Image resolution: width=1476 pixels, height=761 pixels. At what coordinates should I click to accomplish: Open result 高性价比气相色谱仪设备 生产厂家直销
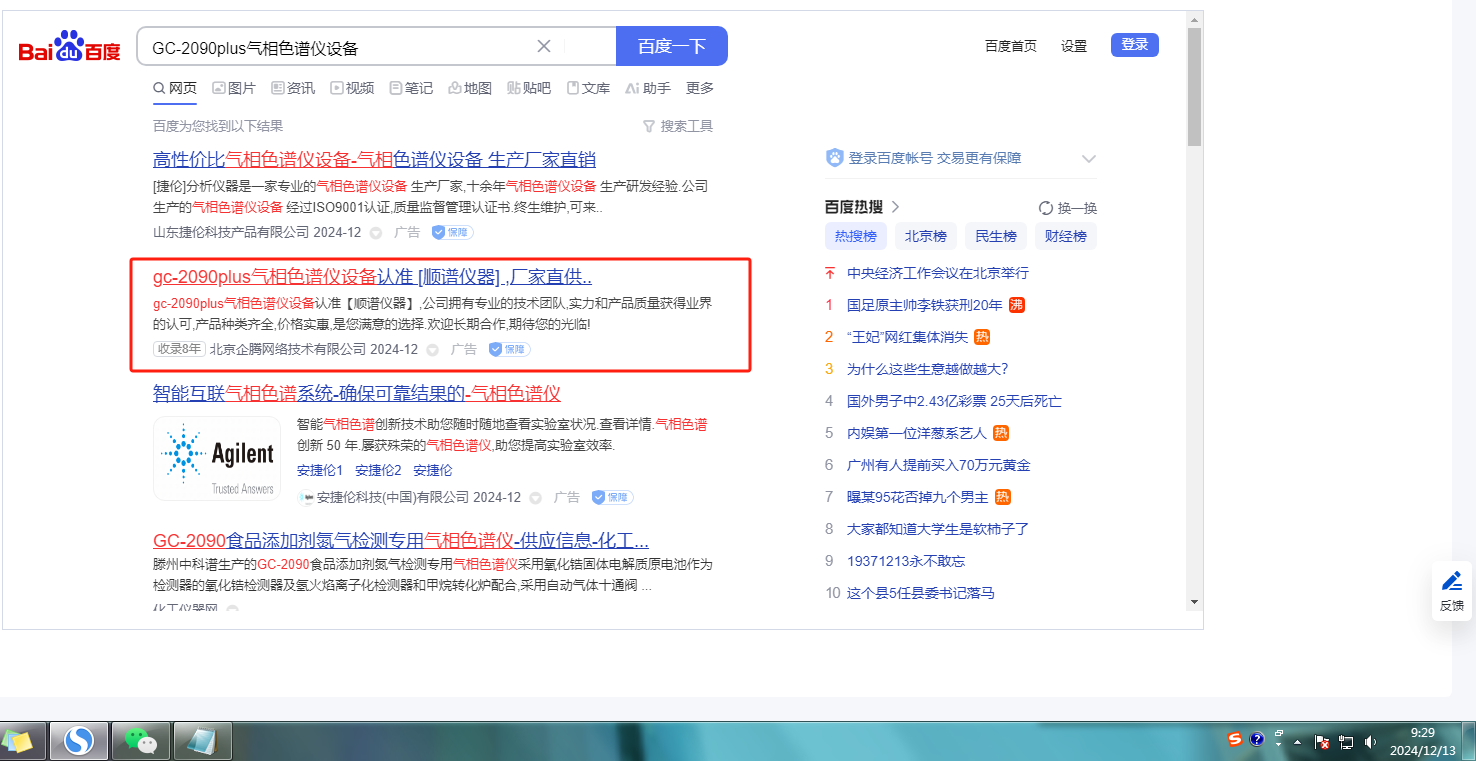point(374,160)
